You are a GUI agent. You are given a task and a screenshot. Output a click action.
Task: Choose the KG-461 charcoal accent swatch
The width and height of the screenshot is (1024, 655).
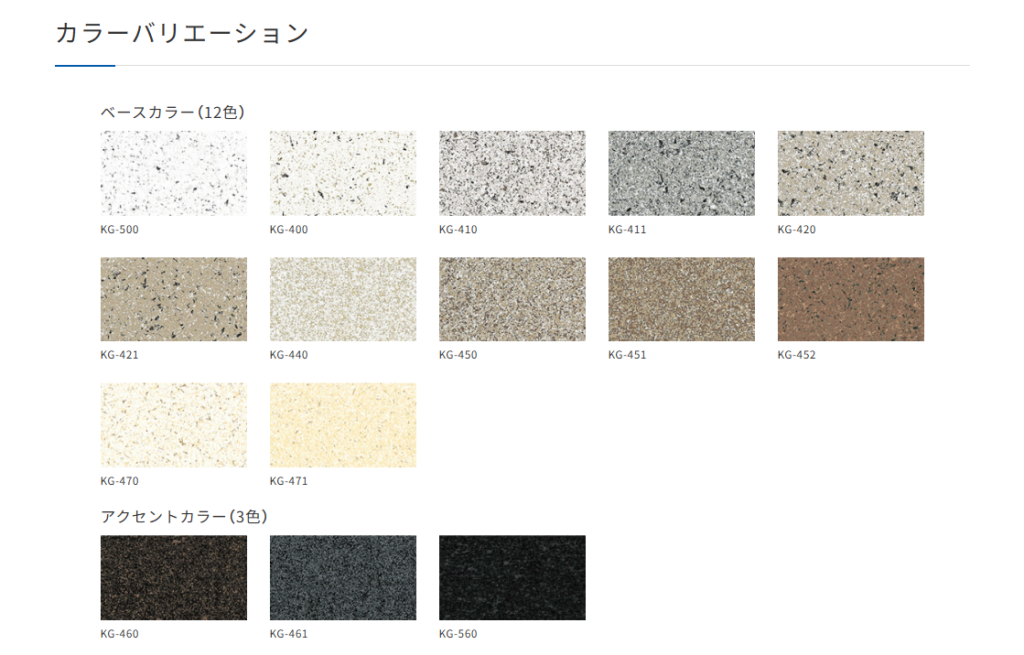click(343, 577)
